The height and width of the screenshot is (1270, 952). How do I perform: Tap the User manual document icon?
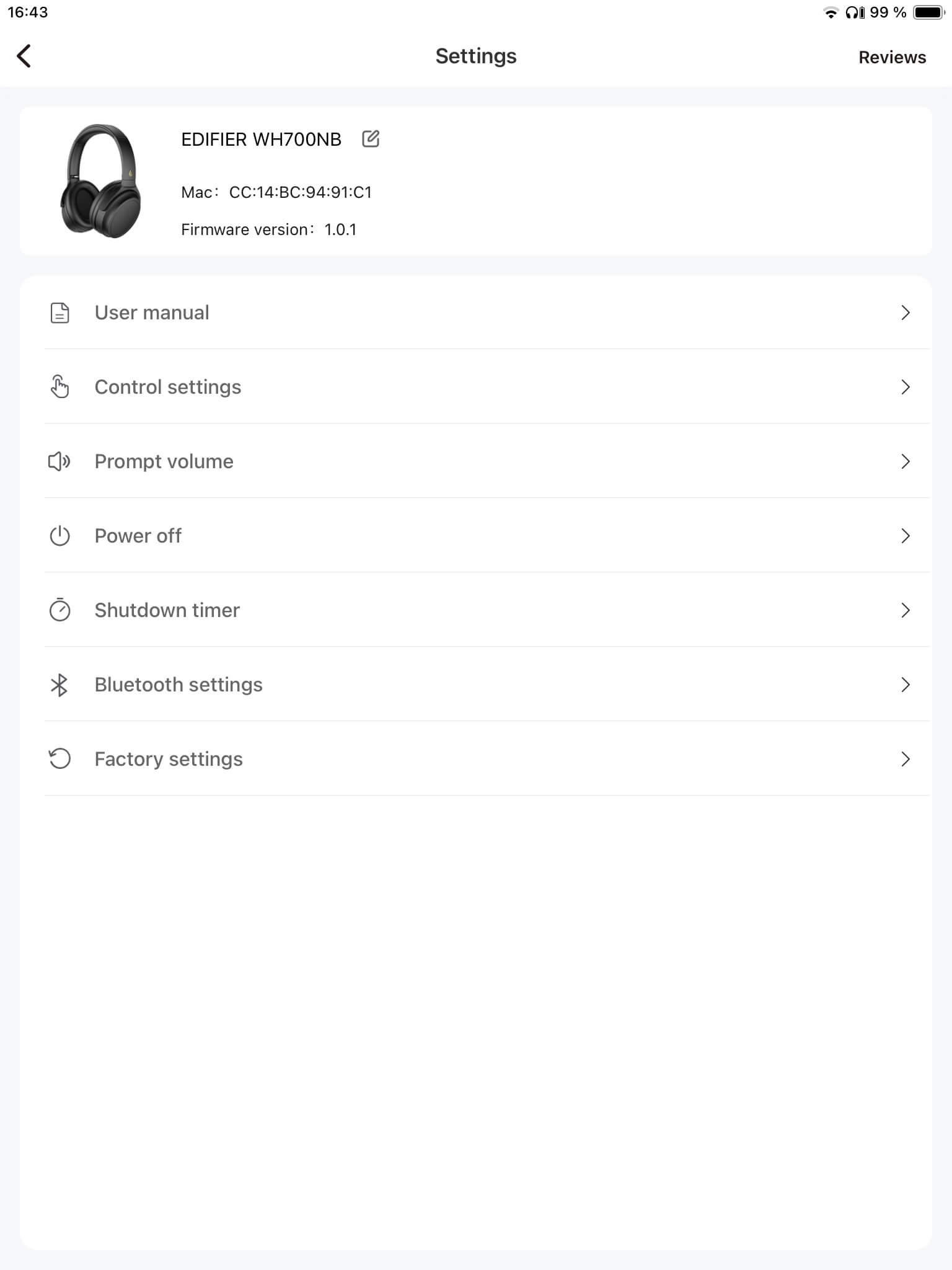tap(59, 313)
